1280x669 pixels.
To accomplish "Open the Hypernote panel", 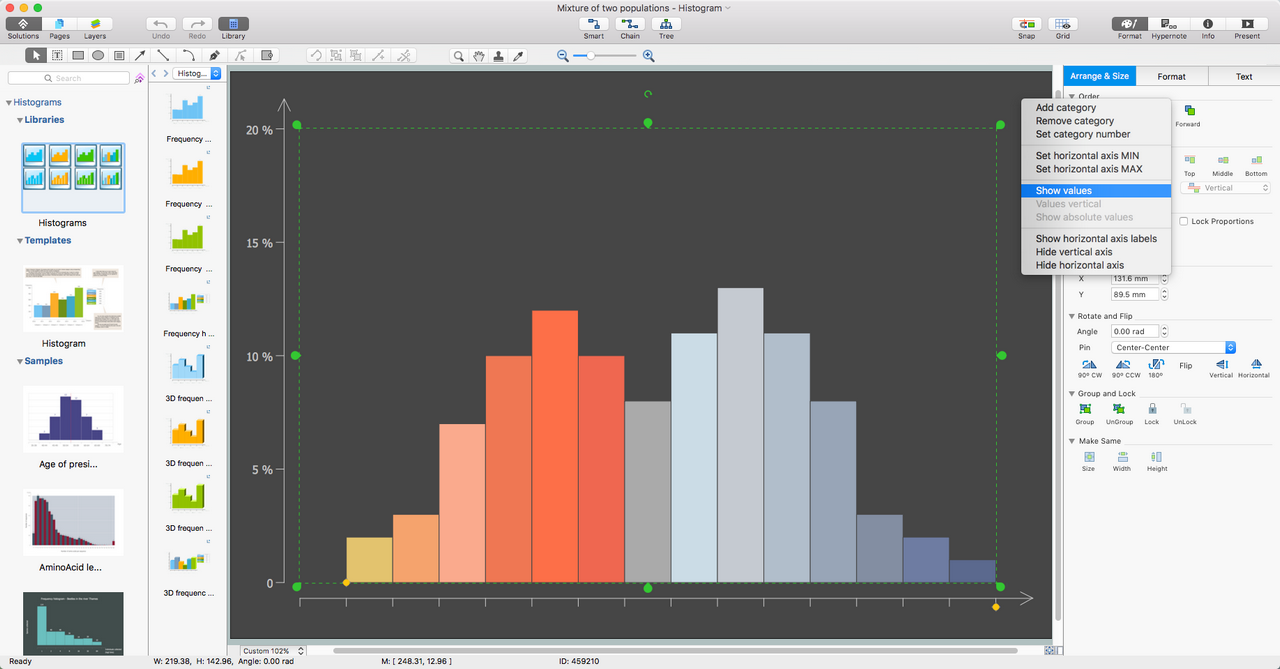I will pos(1168,24).
